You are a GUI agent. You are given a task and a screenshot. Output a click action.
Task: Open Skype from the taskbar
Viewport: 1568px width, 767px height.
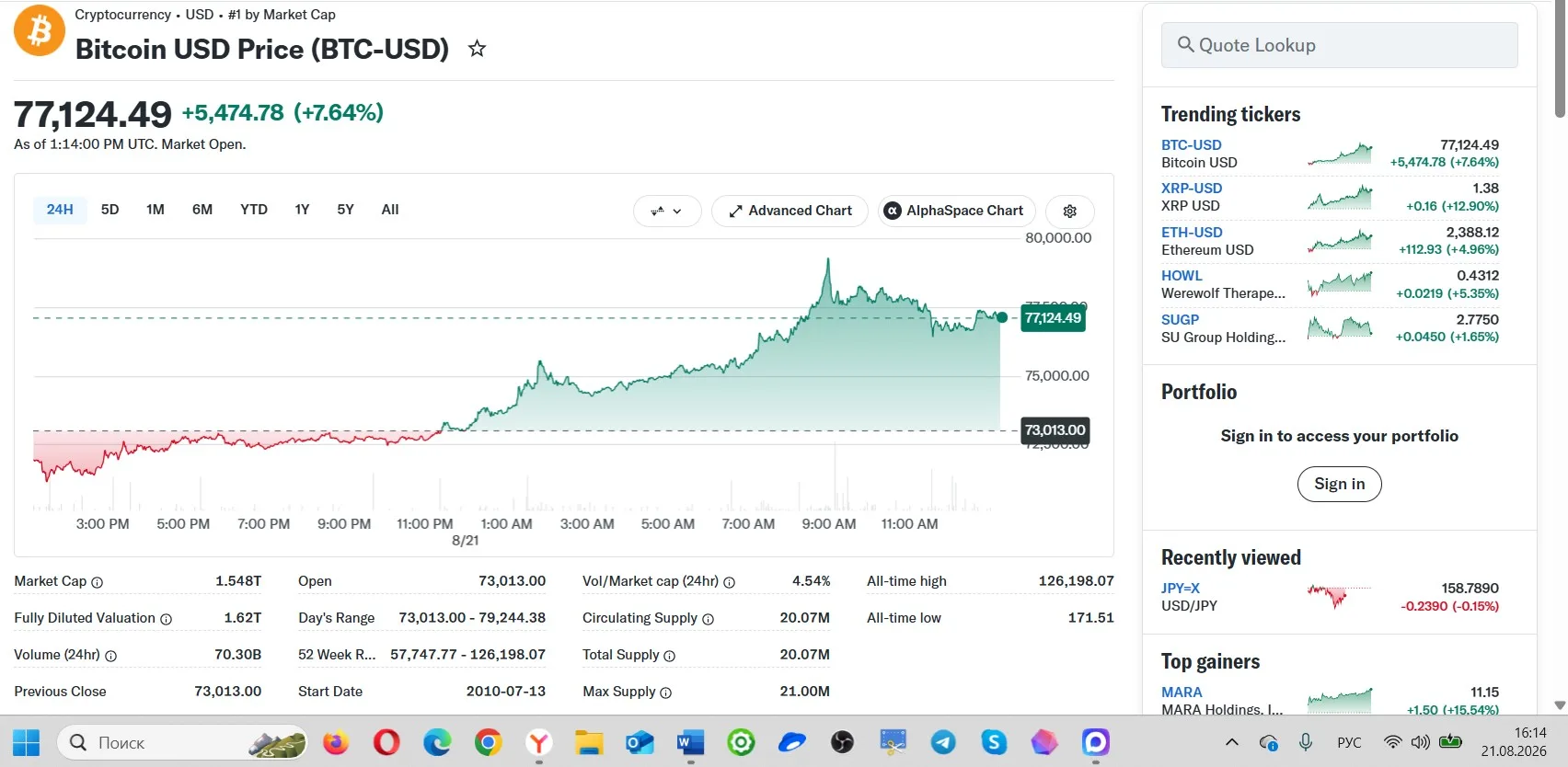(994, 742)
